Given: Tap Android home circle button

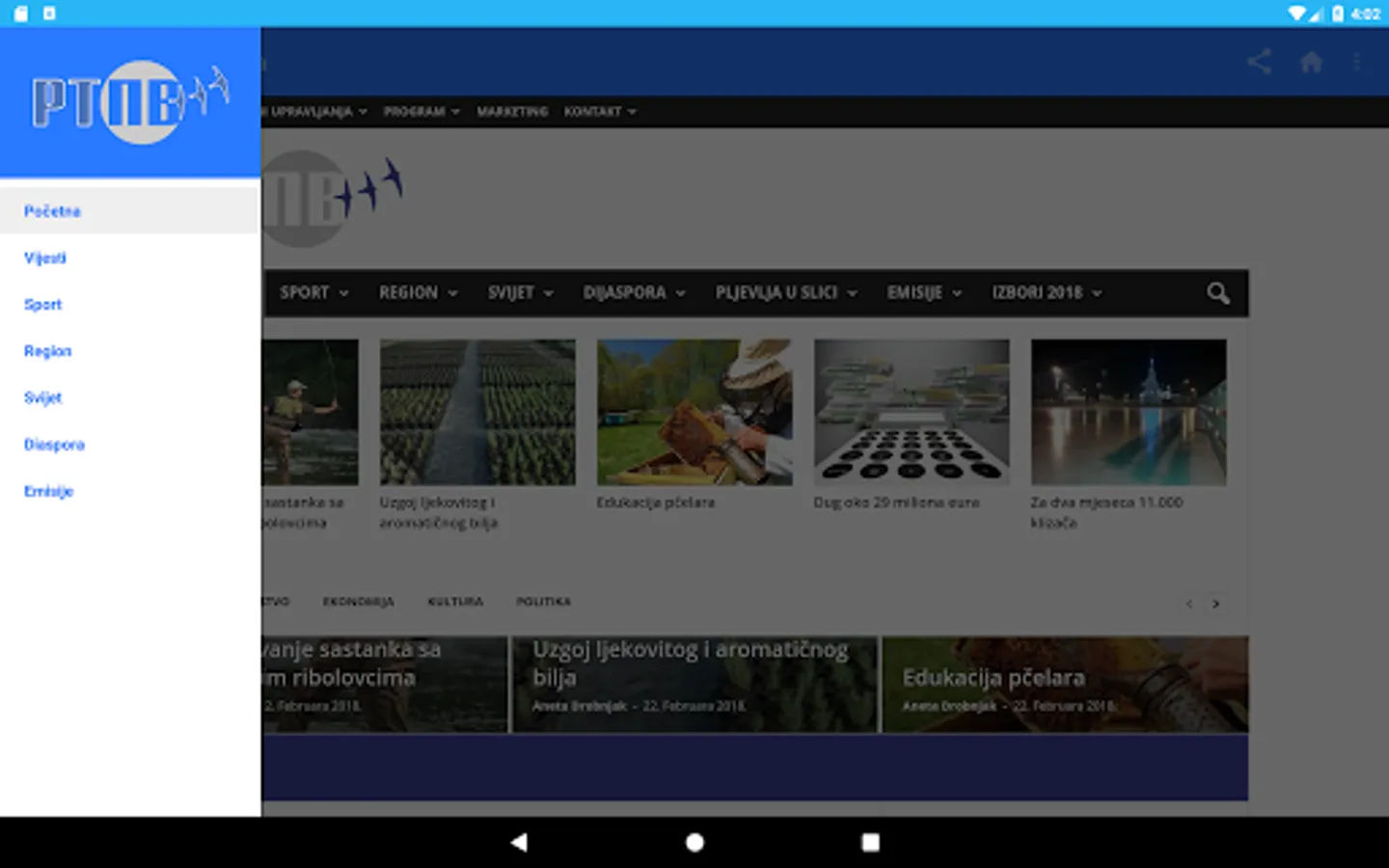Looking at the screenshot, I should click(694, 842).
